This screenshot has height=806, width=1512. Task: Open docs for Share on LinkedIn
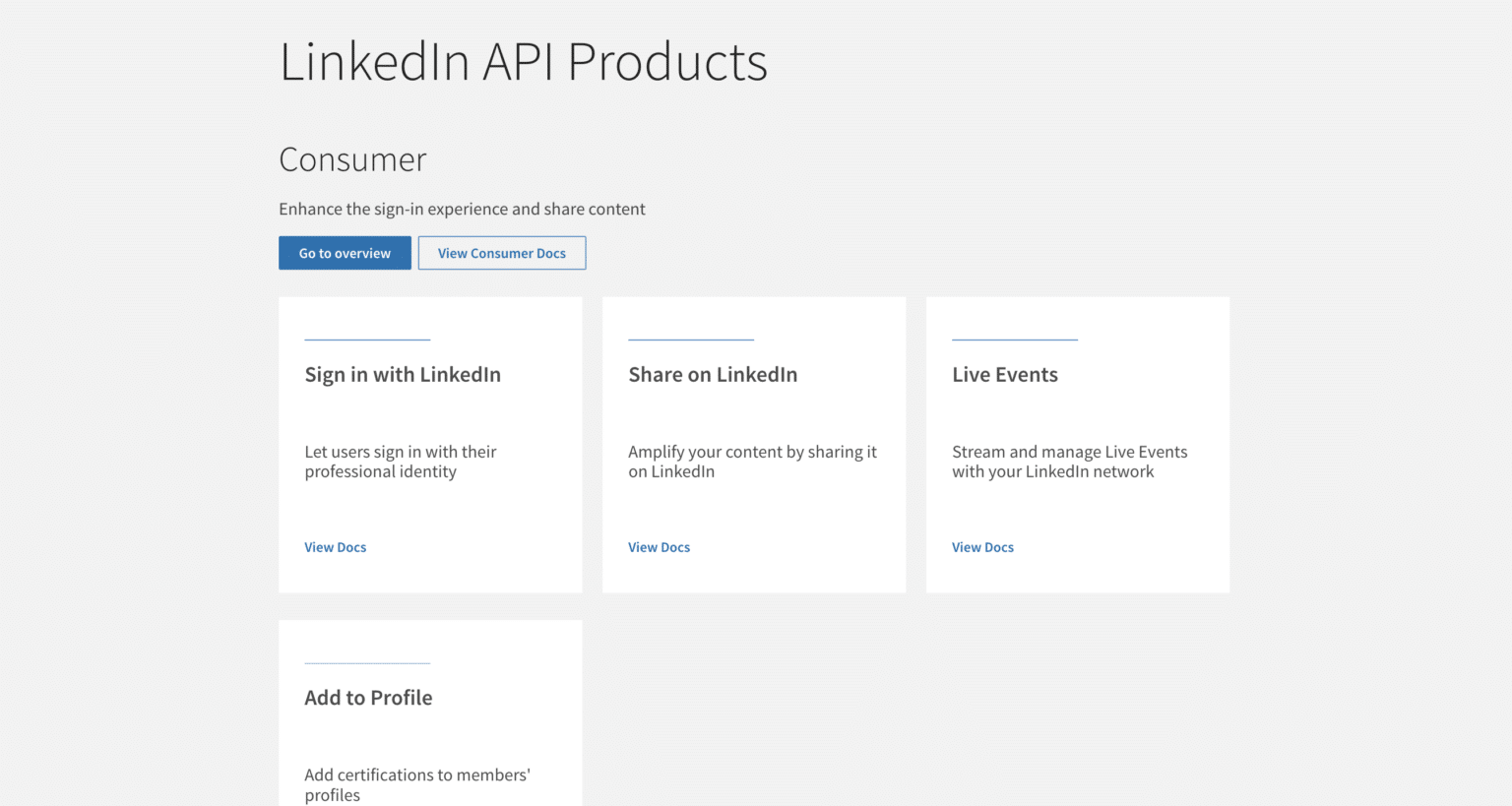(x=659, y=547)
